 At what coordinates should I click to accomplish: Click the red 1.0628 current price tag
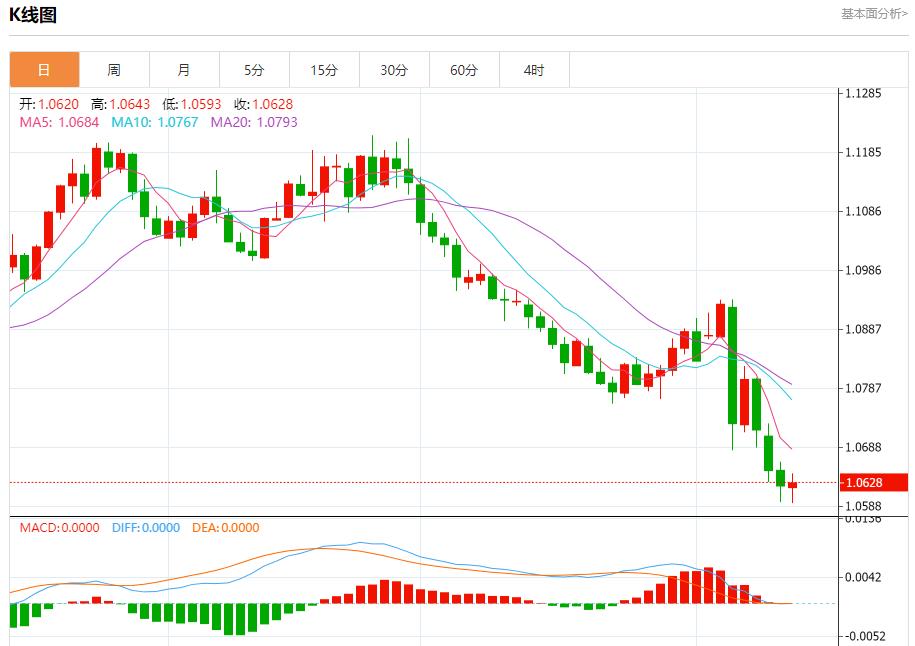click(x=864, y=483)
